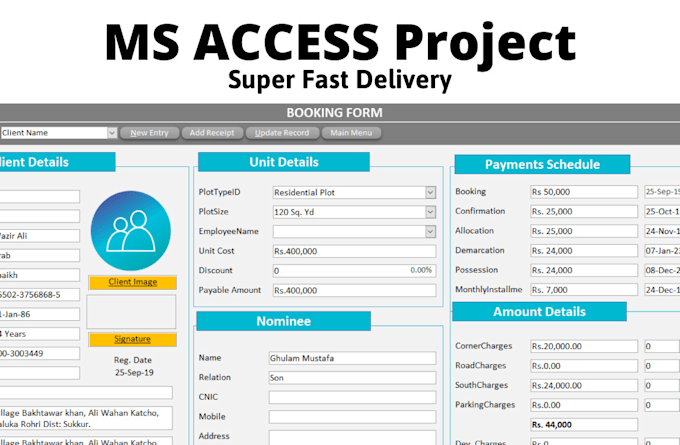Click the empty signature image box

[x=131, y=311]
